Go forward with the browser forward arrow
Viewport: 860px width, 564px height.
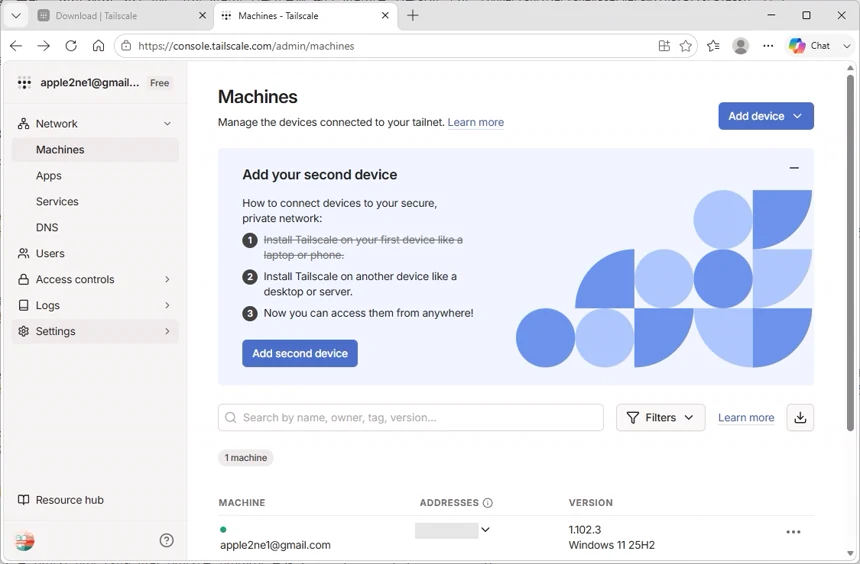(x=43, y=46)
